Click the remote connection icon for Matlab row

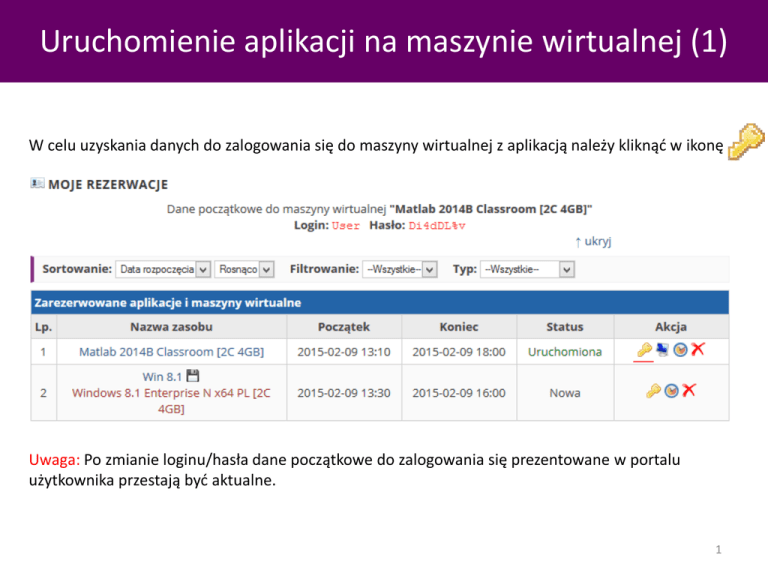[x=661, y=350]
